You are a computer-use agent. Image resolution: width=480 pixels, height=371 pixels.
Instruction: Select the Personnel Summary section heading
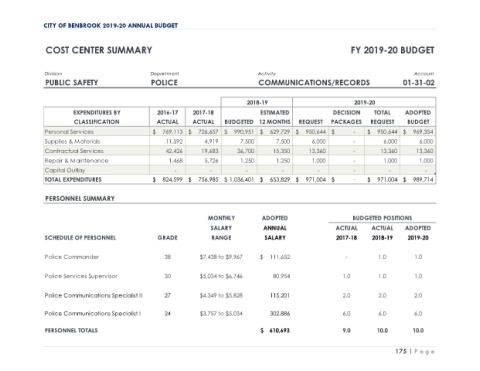pyautogui.click(x=80, y=199)
